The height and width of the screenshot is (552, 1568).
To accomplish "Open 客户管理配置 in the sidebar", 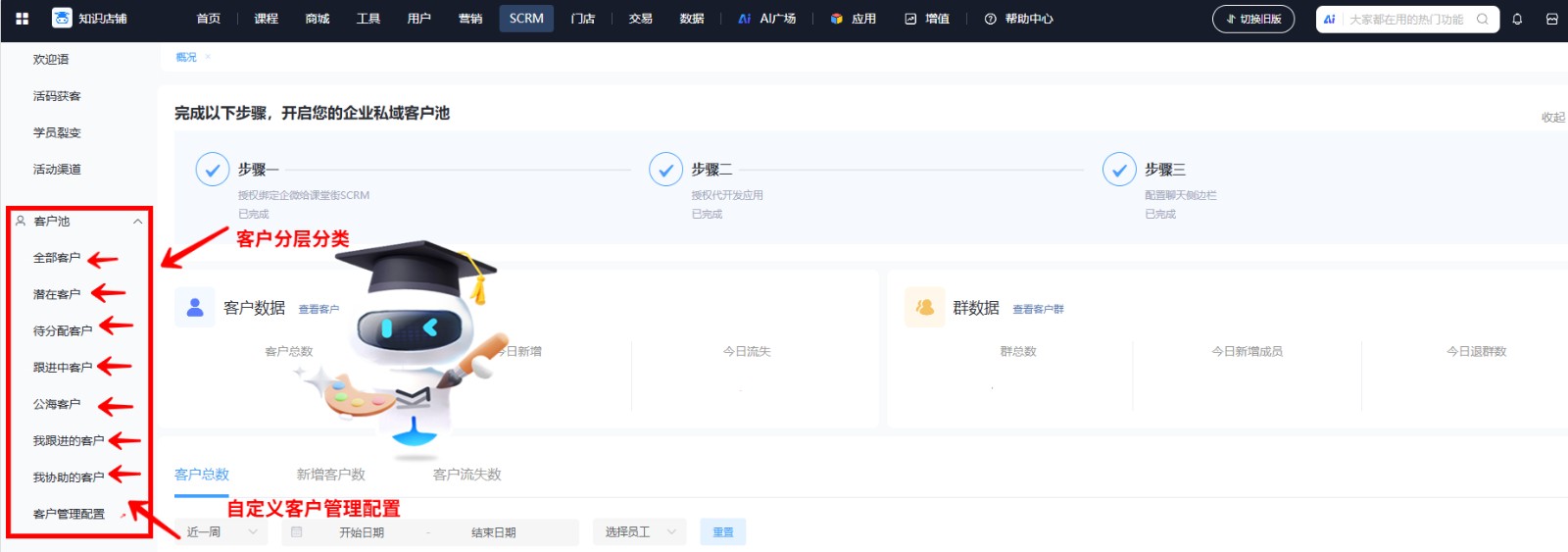I will pos(69,514).
